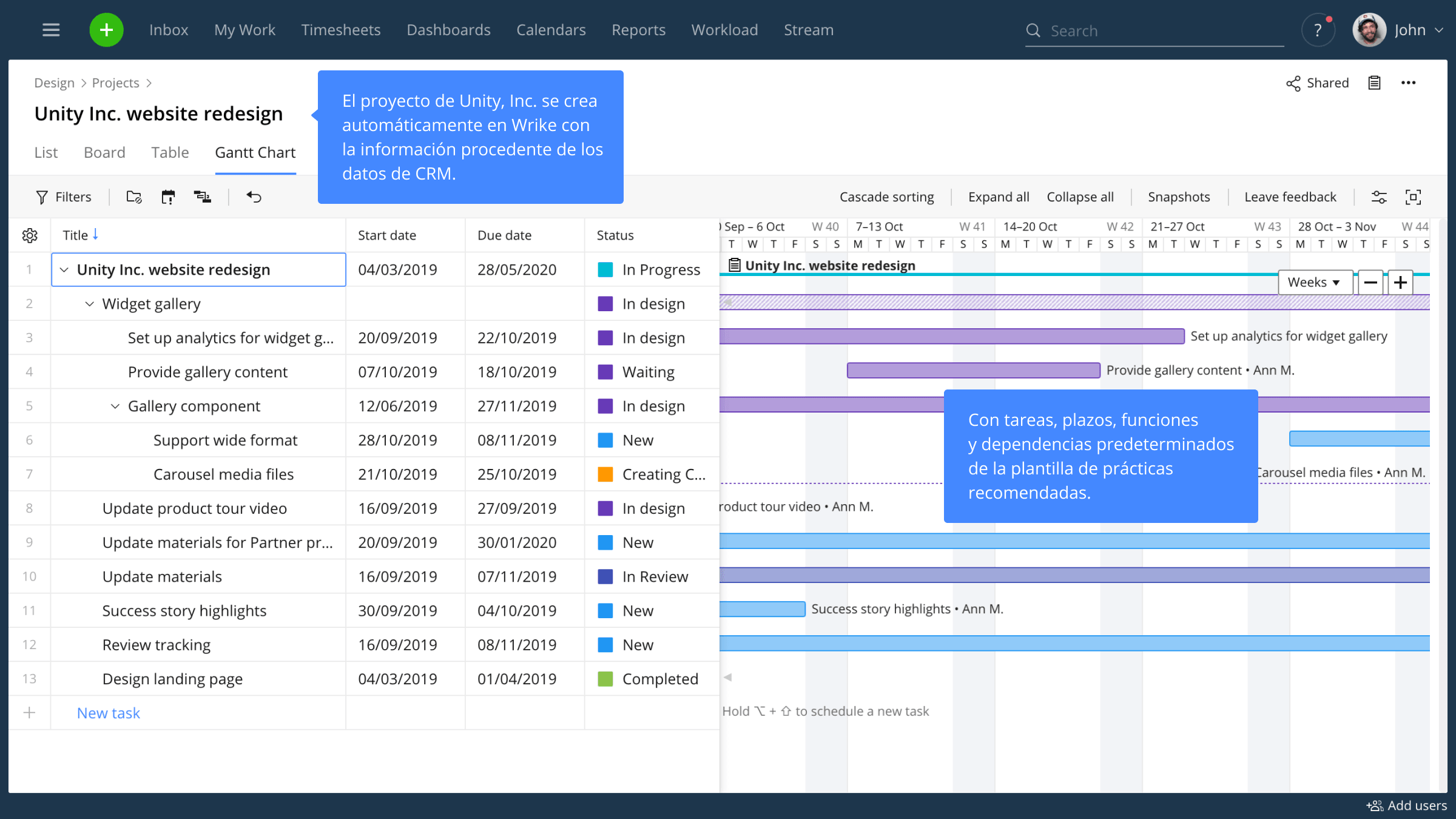Viewport: 1456px width, 819px height.
Task: Click John's profile avatar
Action: [1369, 30]
